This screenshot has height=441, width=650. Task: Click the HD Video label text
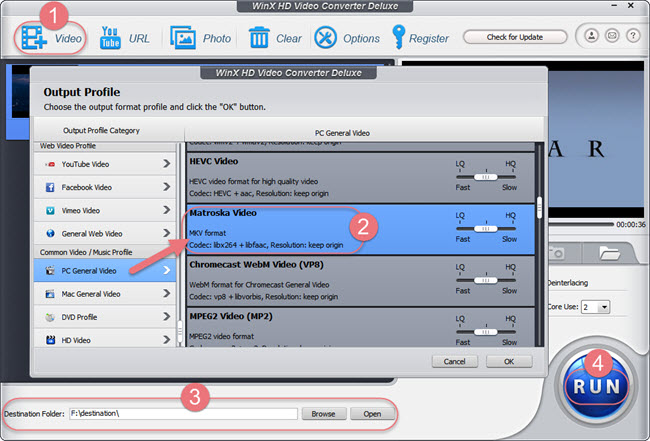(x=76, y=340)
